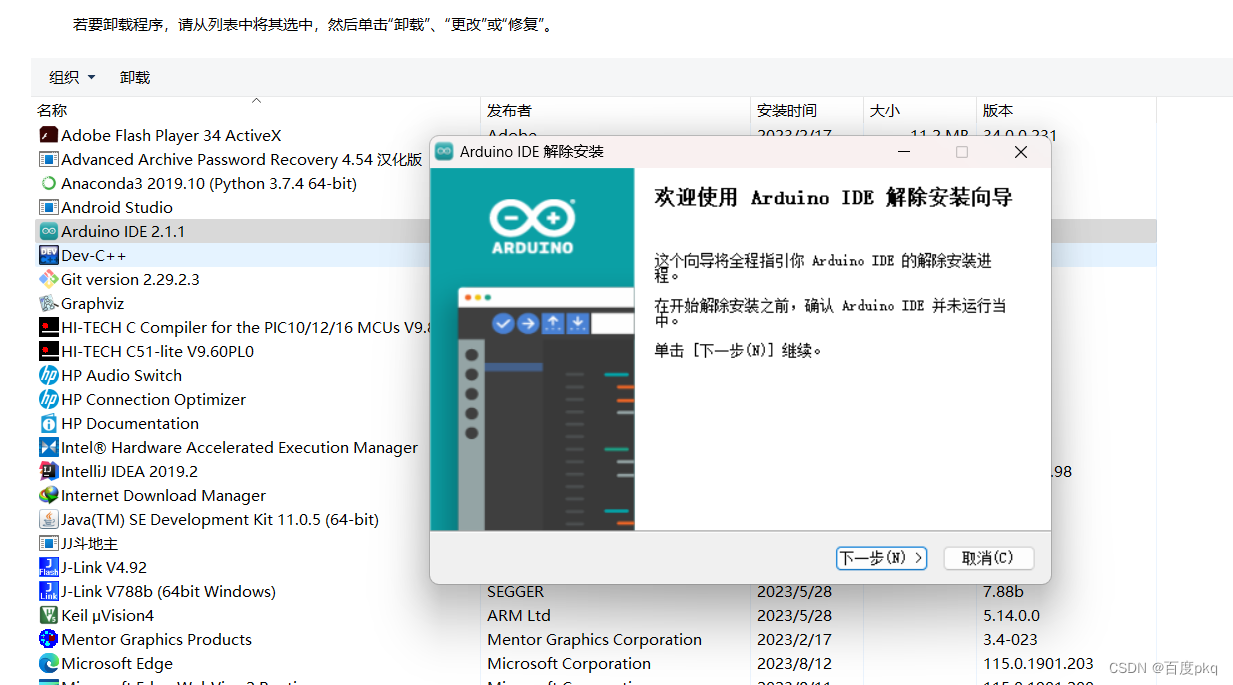The image size is (1233, 685).
Task: Click the Mentor Graphics Corporation publisher cell
Action: click(x=594, y=639)
